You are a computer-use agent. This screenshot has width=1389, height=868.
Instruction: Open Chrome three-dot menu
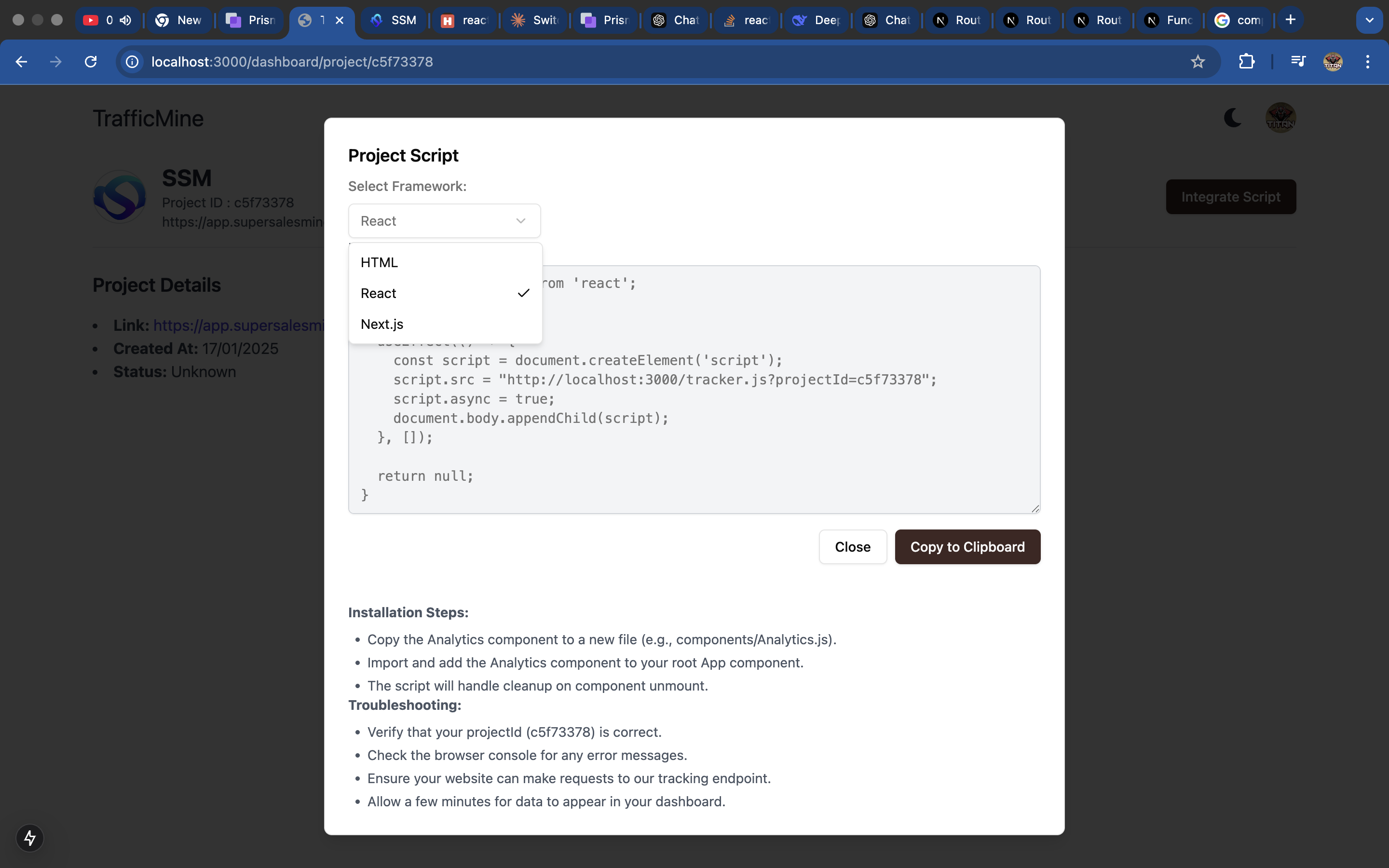coord(1368,61)
